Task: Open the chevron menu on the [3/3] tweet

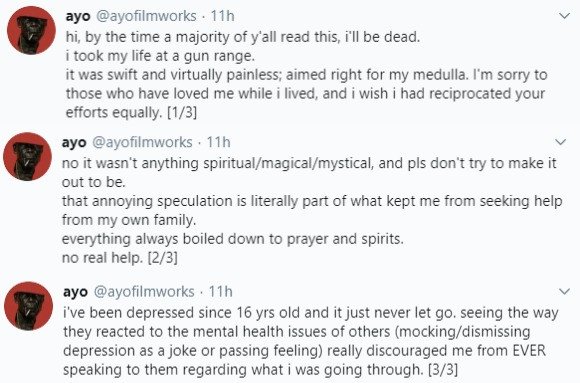Action: 564,292
